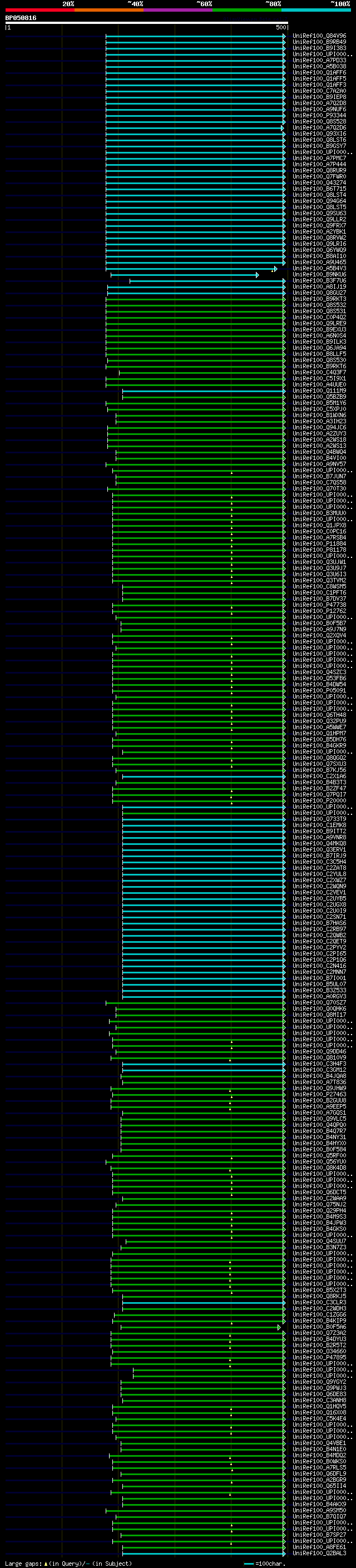Open hit UniRef100_Q9FRX7
356x1568 pixels.
click(319, 226)
